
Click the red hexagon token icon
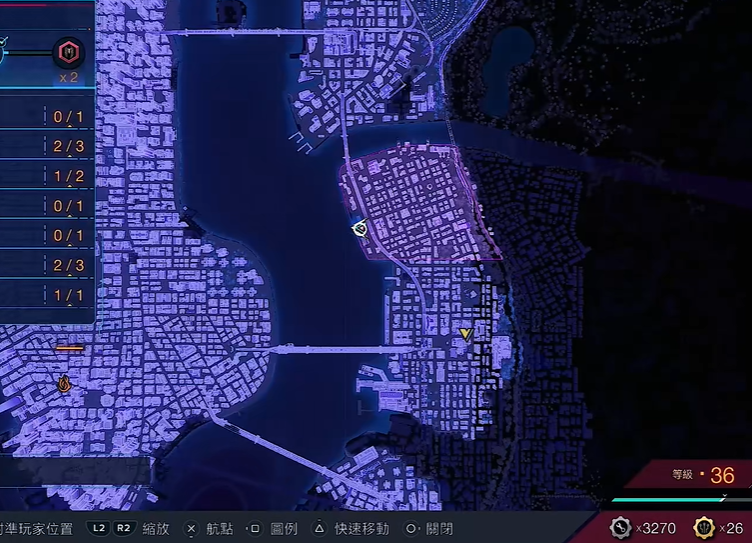click(69, 52)
